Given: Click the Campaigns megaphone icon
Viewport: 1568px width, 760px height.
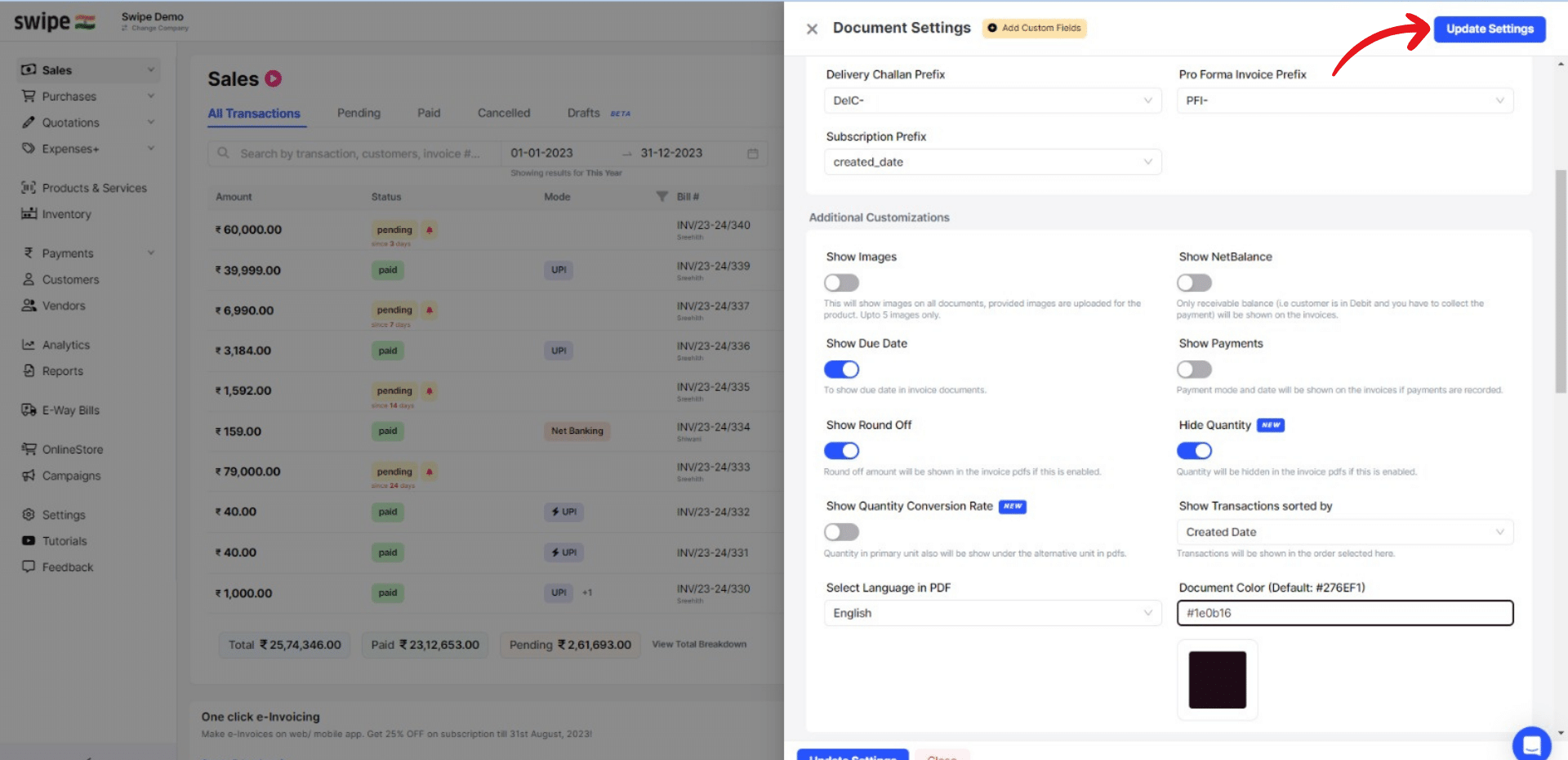Looking at the screenshot, I should pos(29,476).
